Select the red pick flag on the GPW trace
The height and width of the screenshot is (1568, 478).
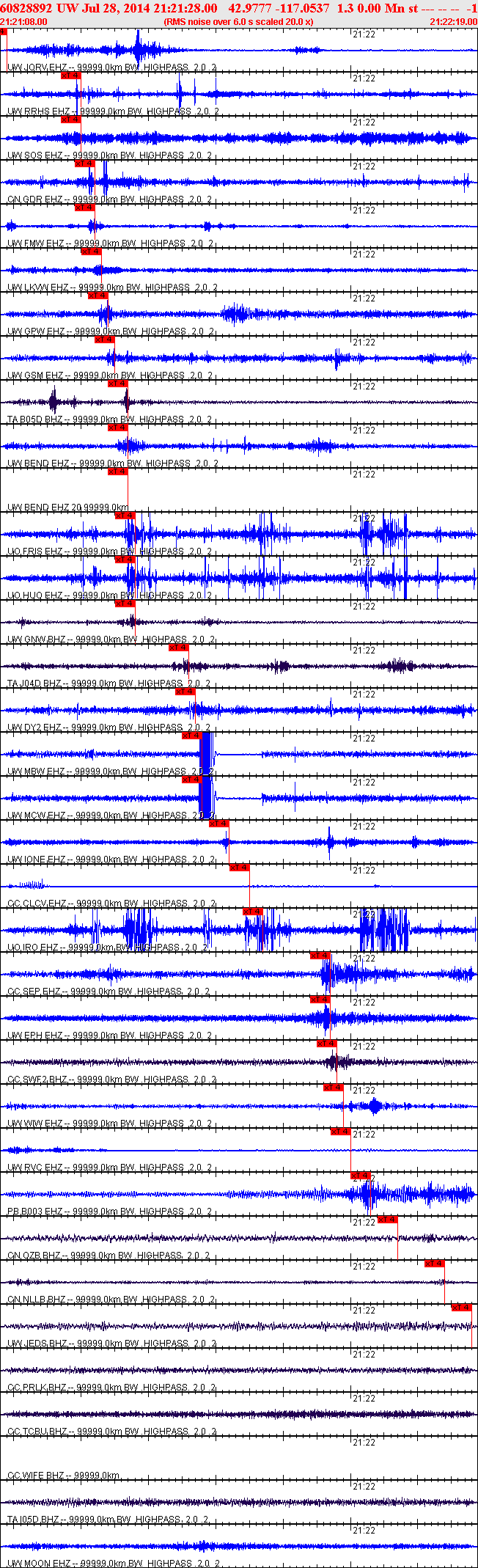pyautogui.click(x=98, y=296)
